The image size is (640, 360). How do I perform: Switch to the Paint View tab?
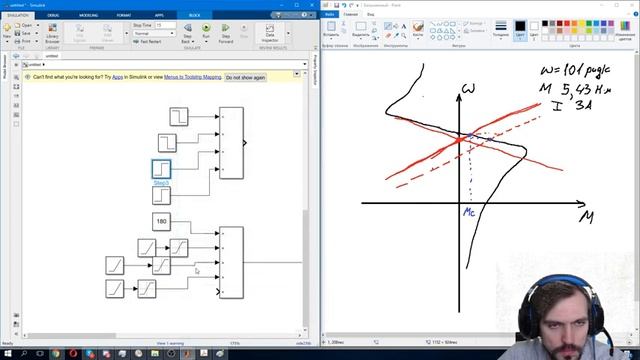[x=370, y=14]
